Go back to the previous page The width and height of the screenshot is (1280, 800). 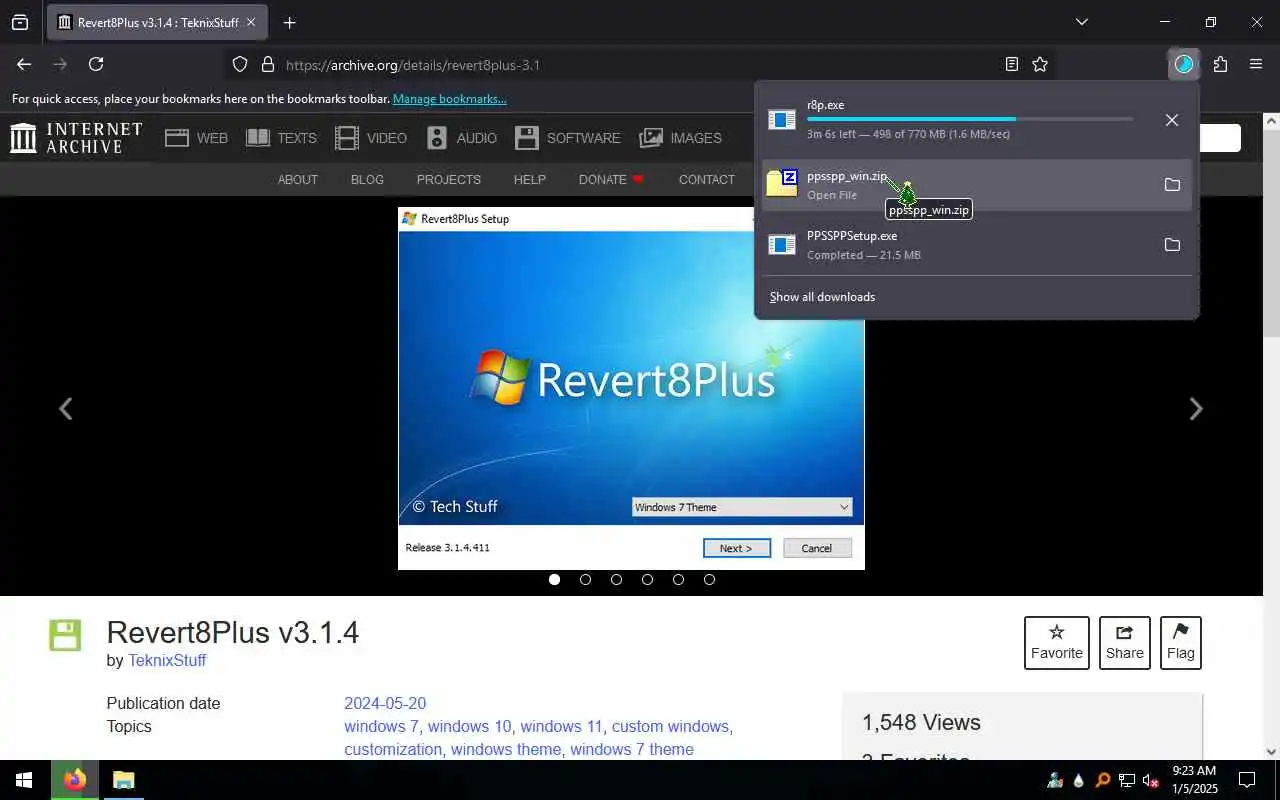tap(24, 64)
